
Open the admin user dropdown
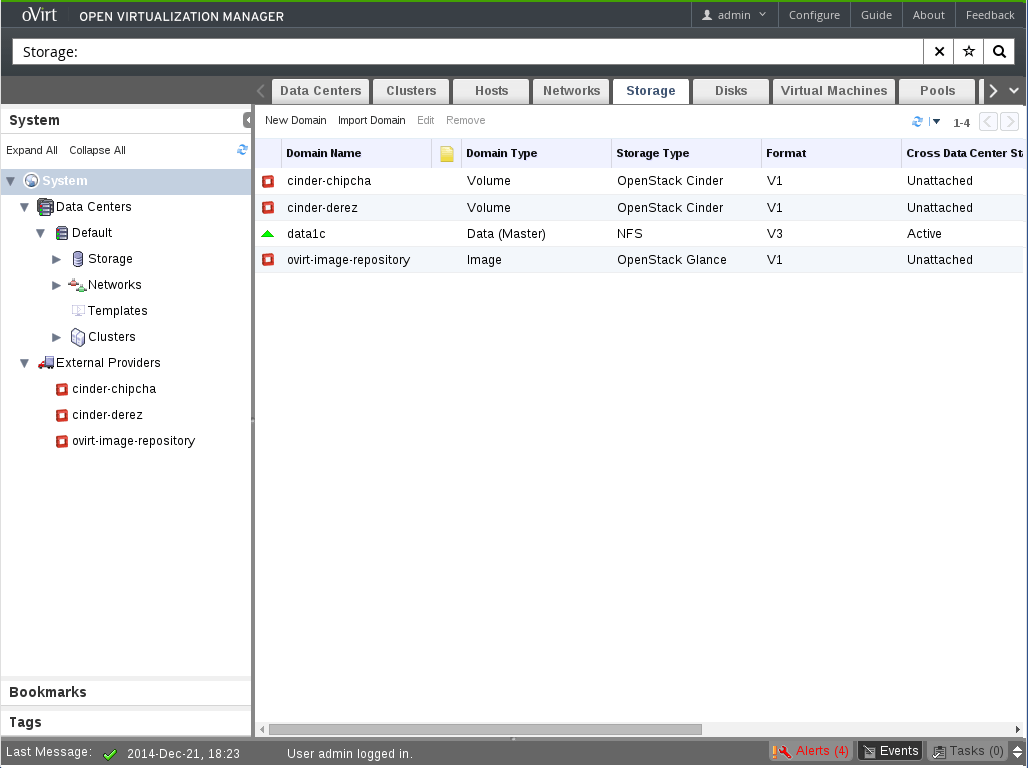tap(735, 15)
